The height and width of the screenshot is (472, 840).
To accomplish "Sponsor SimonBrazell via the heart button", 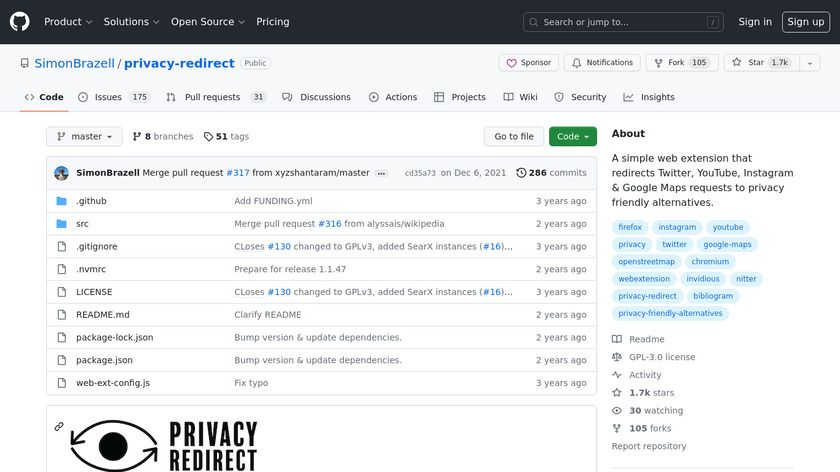I will click(x=528, y=63).
